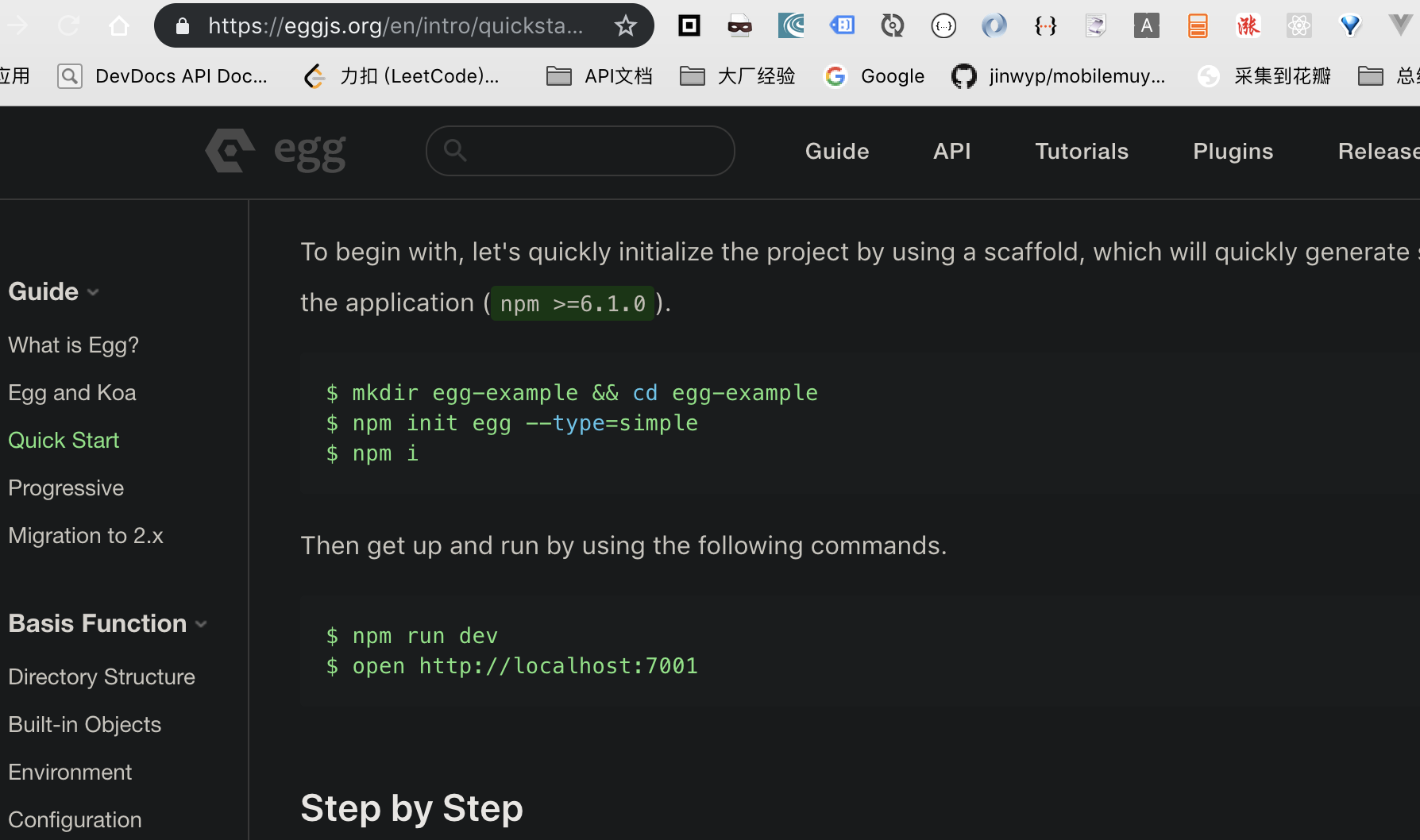Viewport: 1420px width, 840px height.
Task: Collapse the Guide sidebar section
Action: pyautogui.click(x=54, y=291)
